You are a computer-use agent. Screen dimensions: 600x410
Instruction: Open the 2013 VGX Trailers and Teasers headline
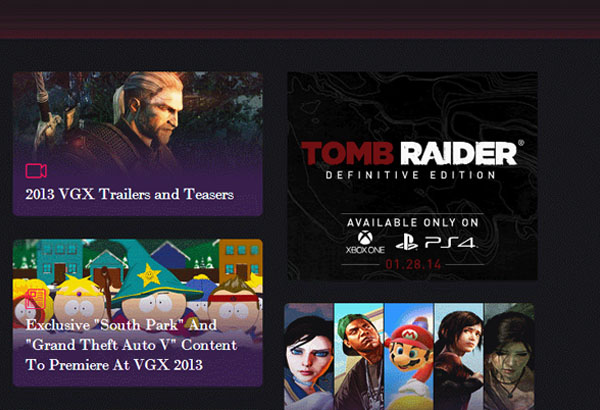pyautogui.click(x=129, y=194)
